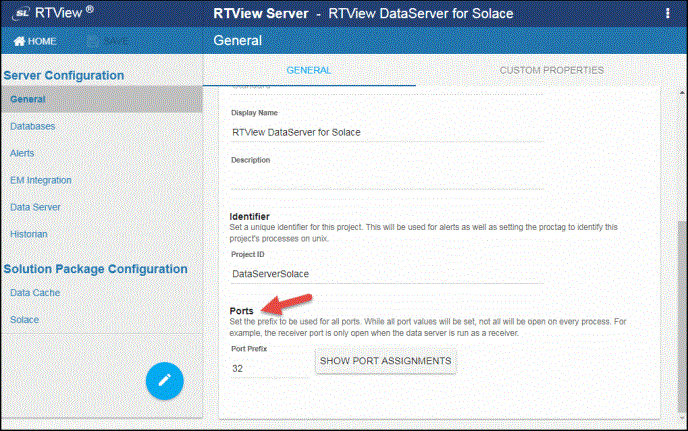Select Data Server in sidebar
Image resolution: width=688 pixels, height=431 pixels.
[x=36, y=207]
